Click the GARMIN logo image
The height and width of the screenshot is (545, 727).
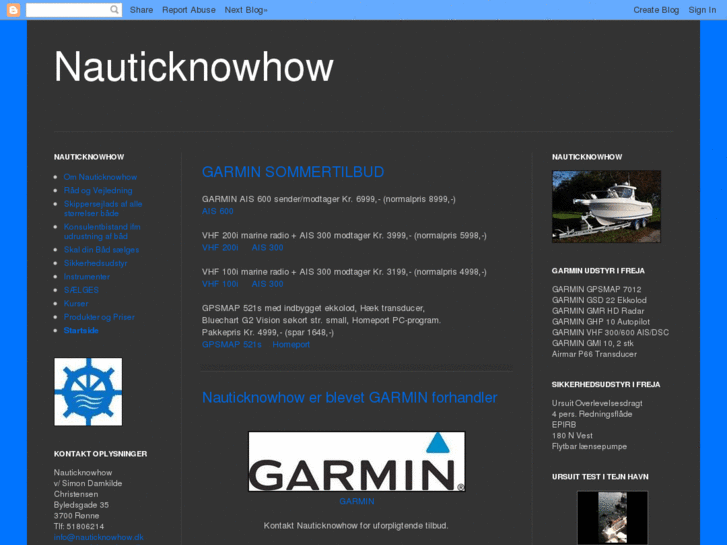pyautogui.click(x=357, y=461)
